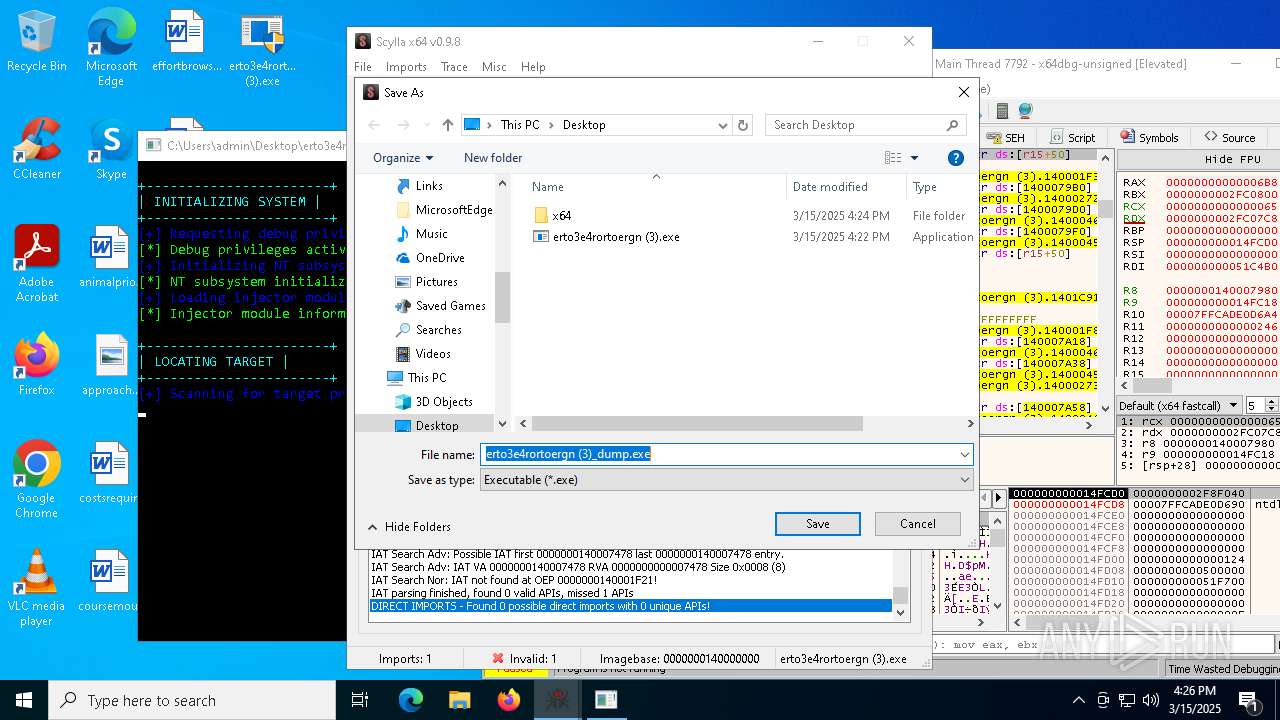Open Skype desktop shortcut
This screenshot has width=1280, height=720.
coord(111,150)
